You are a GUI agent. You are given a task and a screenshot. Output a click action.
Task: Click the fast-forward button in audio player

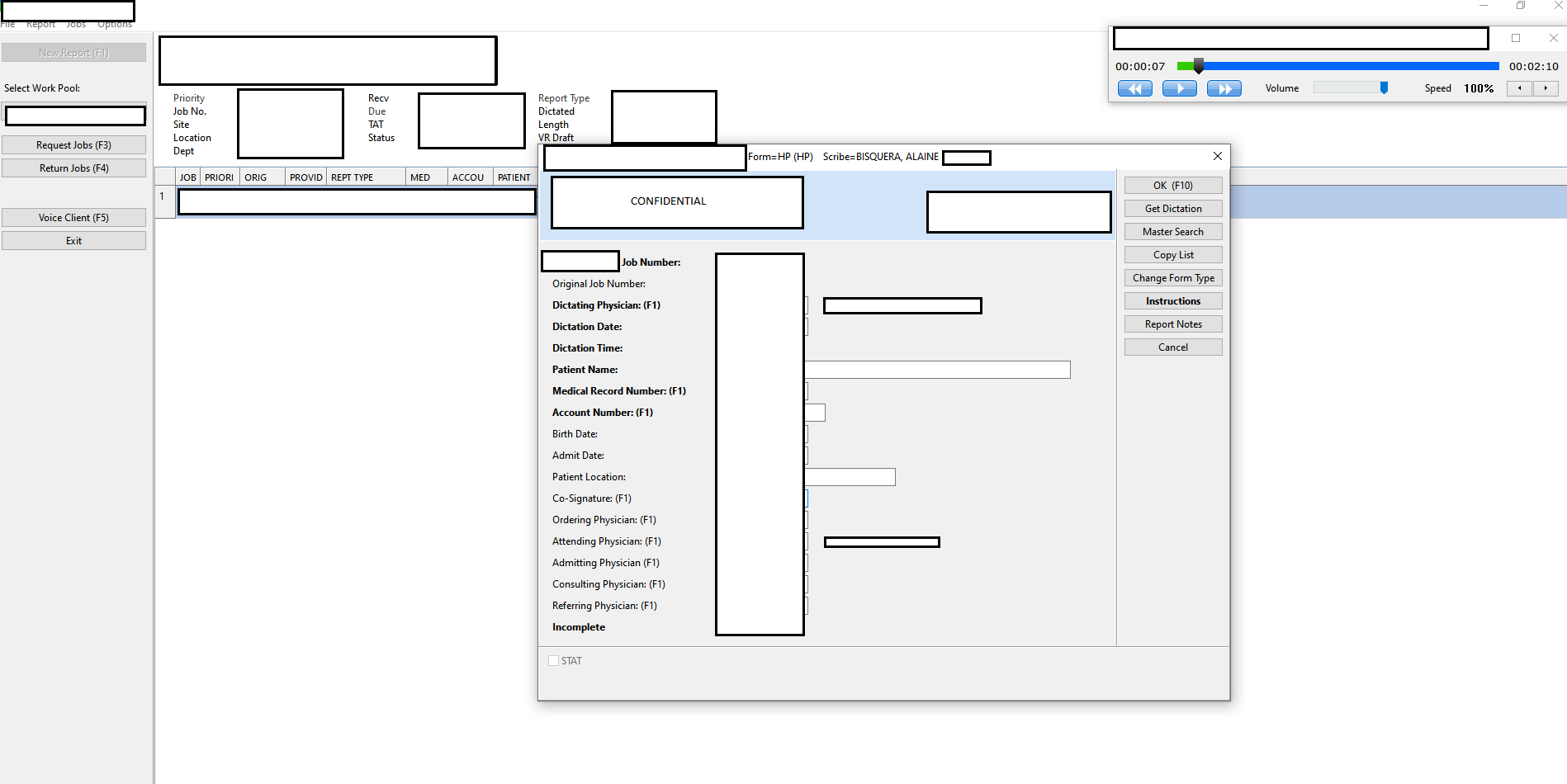(1224, 88)
